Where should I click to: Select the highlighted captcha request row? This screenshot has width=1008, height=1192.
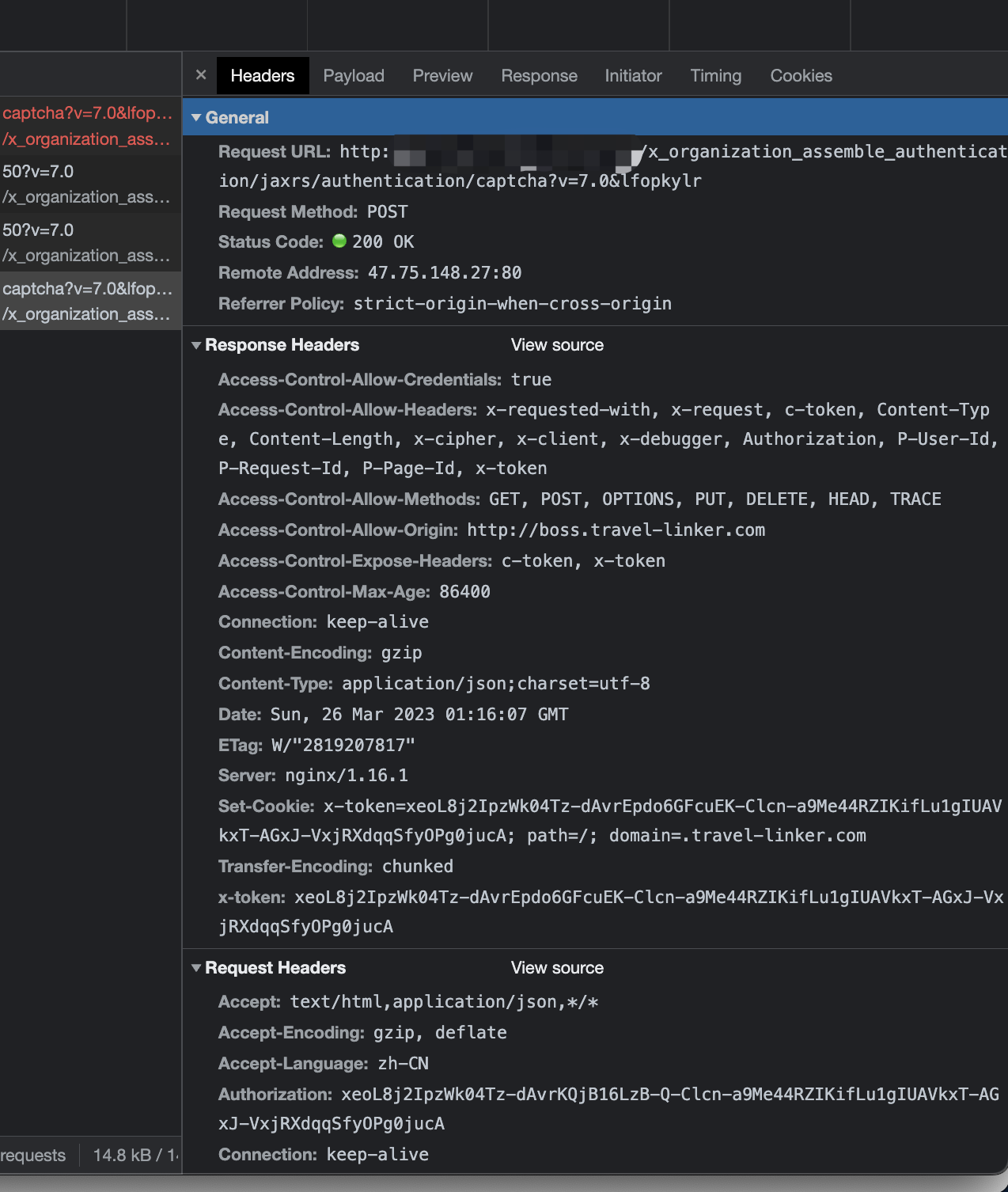(x=87, y=302)
